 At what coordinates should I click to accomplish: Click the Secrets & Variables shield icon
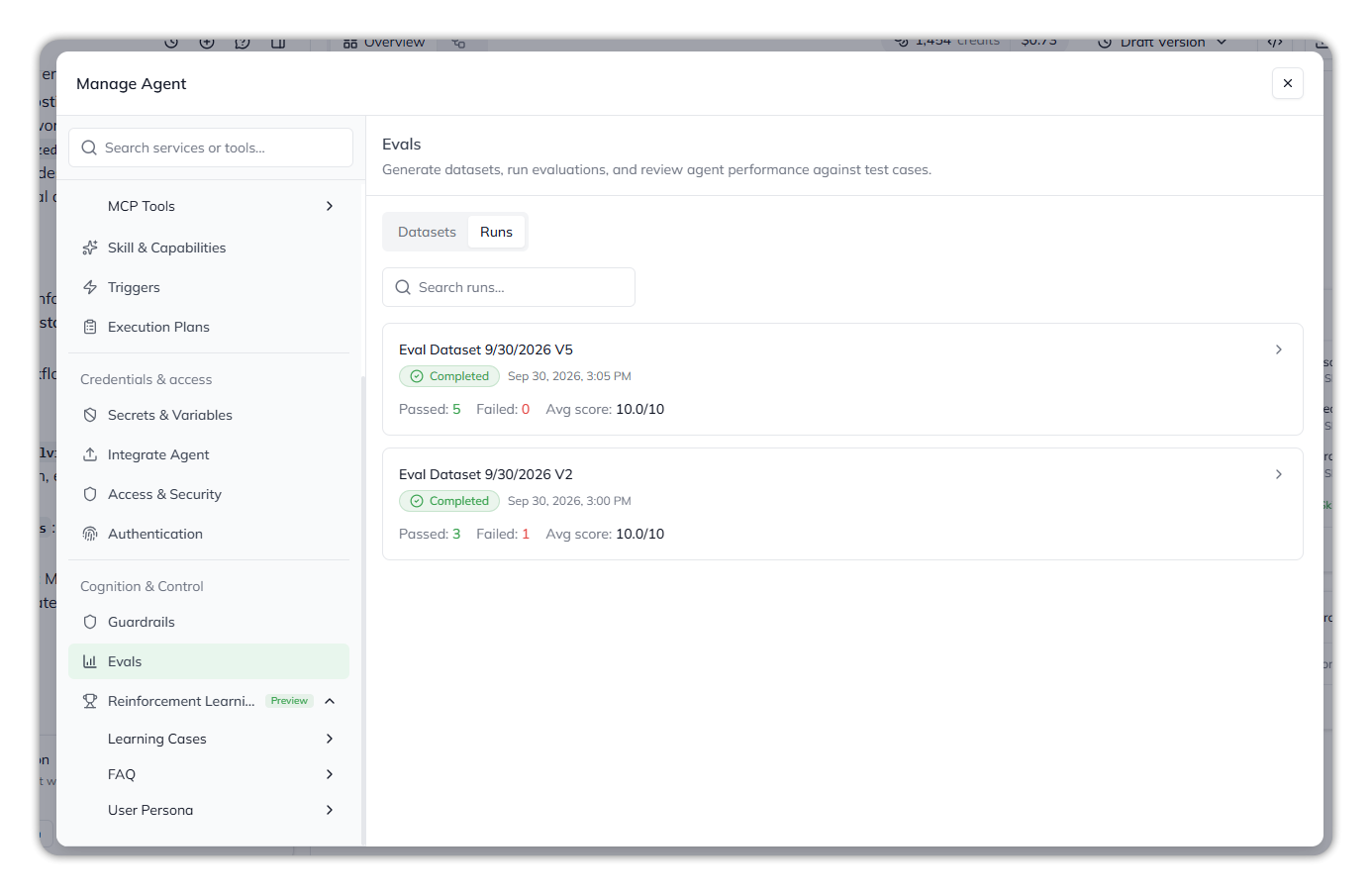click(90, 415)
